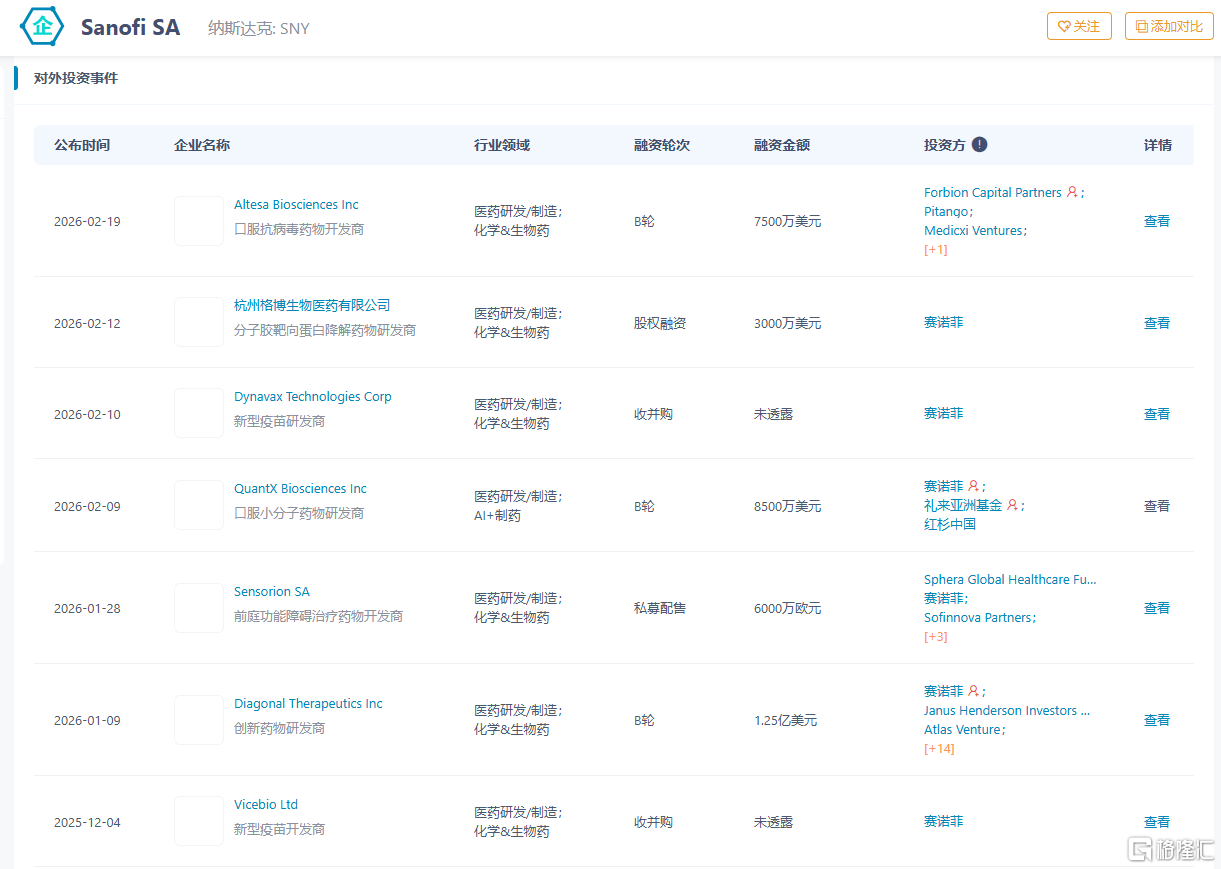This screenshot has height=869, width=1221.
Task: Select the amount 1.25亿美元
Action: point(786,720)
